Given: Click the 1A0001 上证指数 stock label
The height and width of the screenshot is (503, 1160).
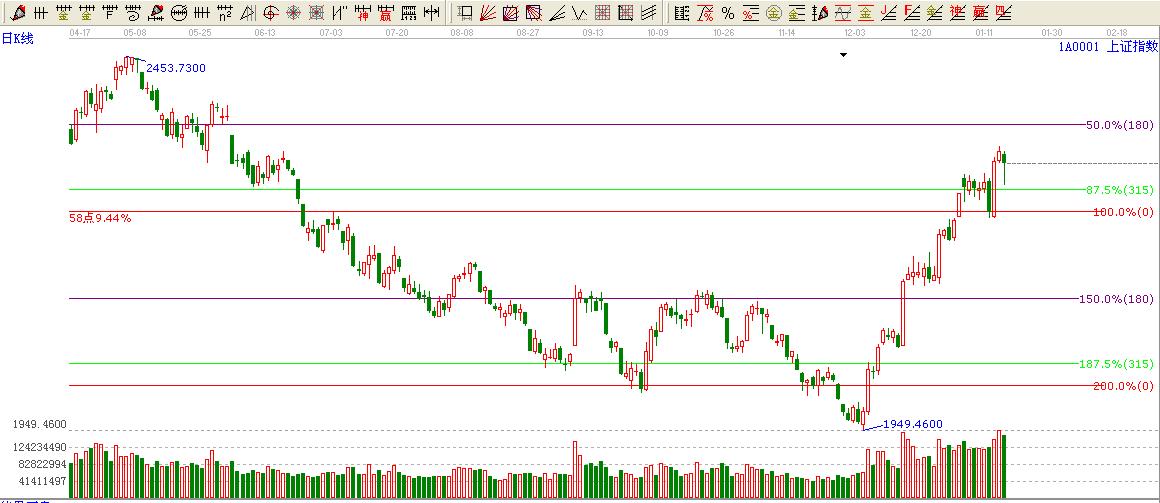Looking at the screenshot, I should (x=1107, y=46).
